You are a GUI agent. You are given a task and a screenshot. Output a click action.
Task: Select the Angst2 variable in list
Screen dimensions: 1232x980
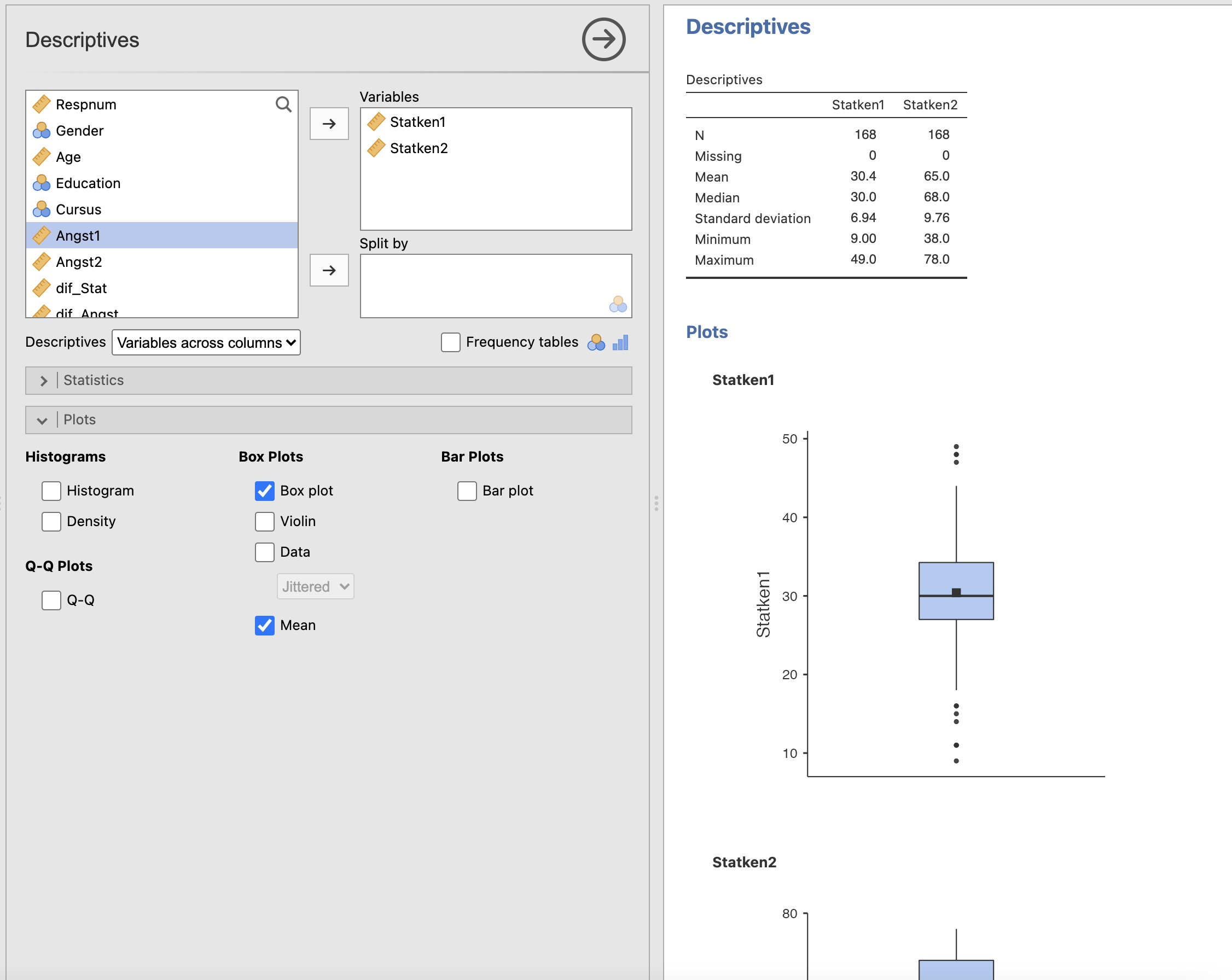click(x=79, y=262)
